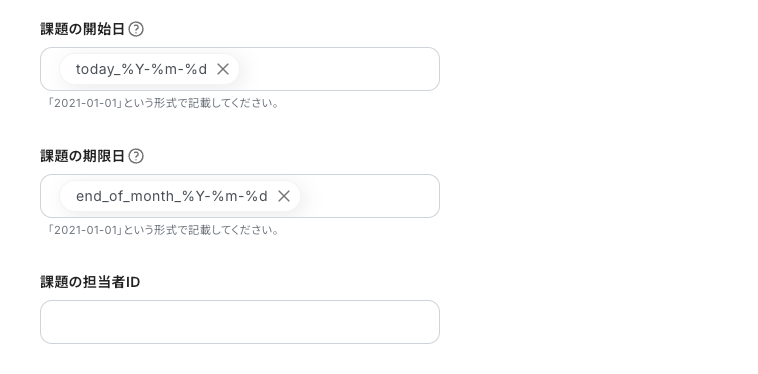Select the today_%Y-%m-%d chip text
The image size is (758, 374).
tap(142, 69)
